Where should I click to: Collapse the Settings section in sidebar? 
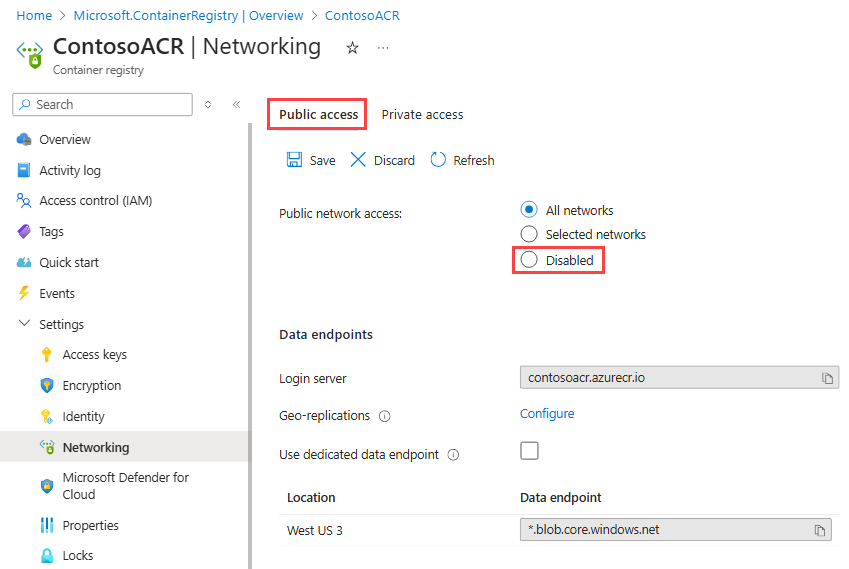pos(25,324)
